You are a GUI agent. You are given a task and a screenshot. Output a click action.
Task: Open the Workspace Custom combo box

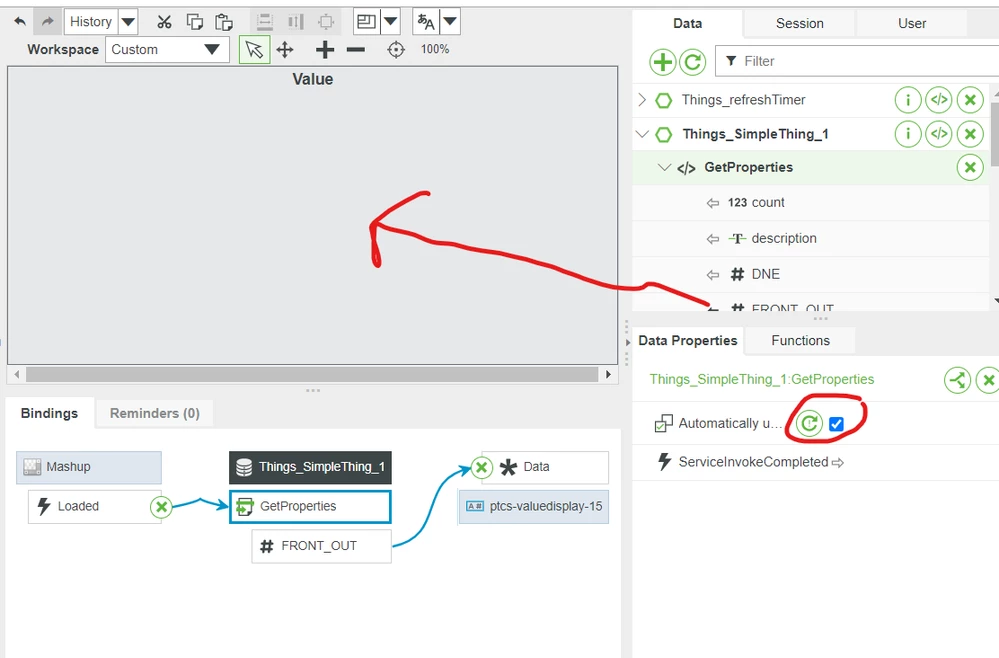pos(167,50)
